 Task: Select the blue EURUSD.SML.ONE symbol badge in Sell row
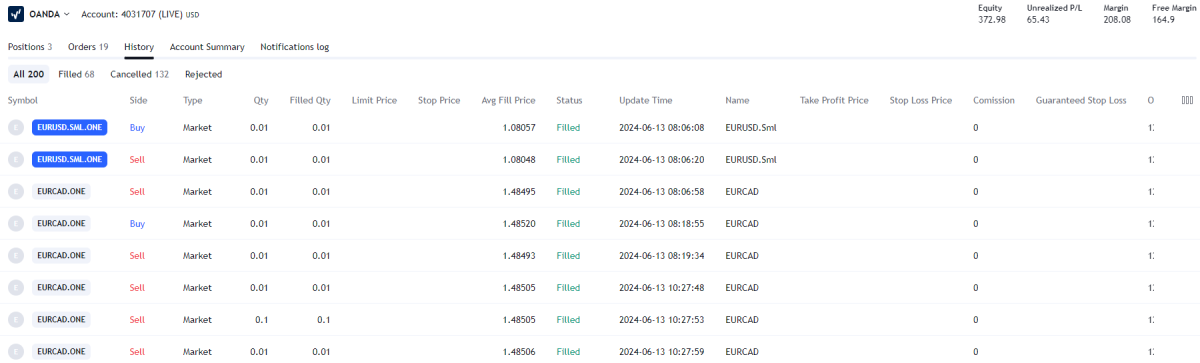[x=69, y=159]
